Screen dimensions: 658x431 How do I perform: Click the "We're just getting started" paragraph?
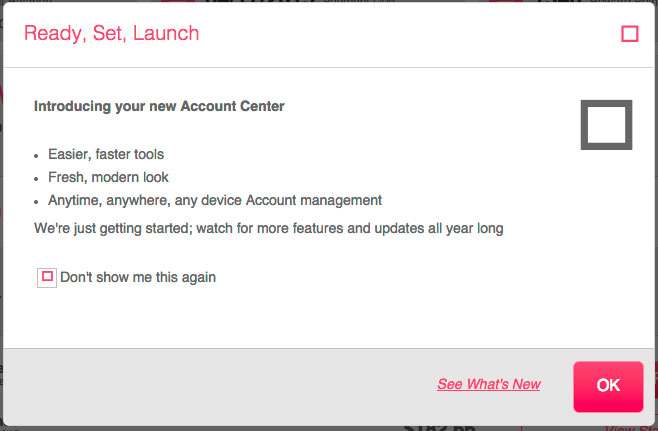pyautogui.click(x=268, y=228)
